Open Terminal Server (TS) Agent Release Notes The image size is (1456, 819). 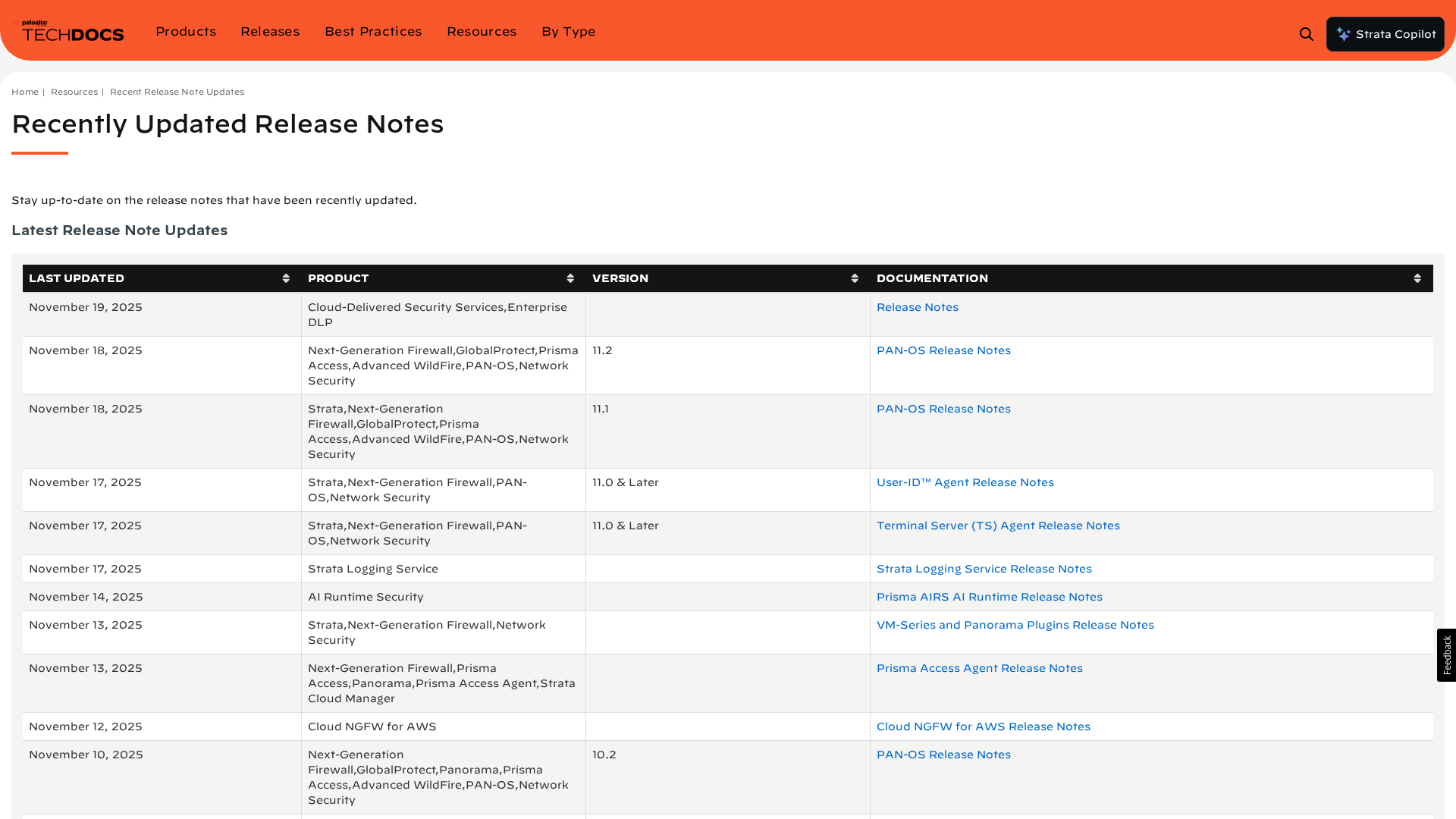click(x=998, y=526)
